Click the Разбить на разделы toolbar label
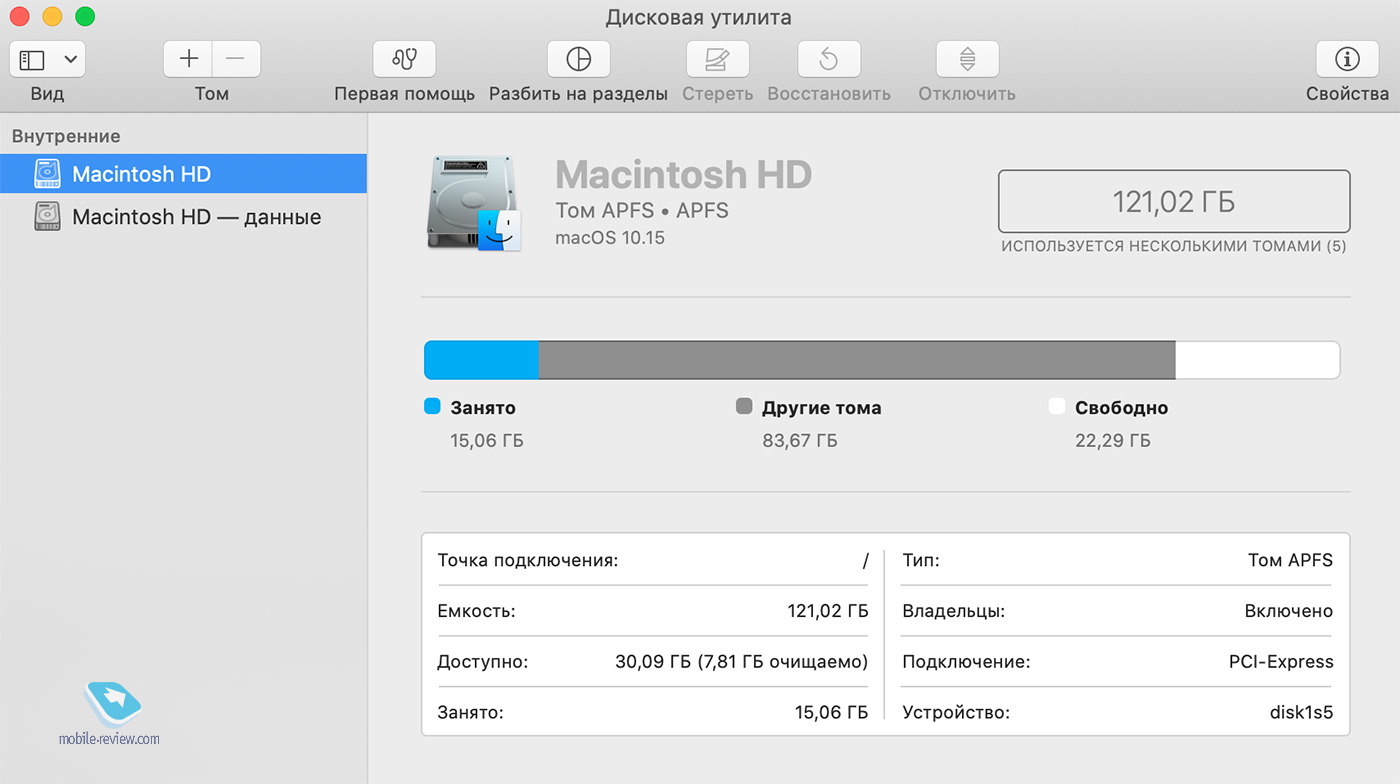 578,94
